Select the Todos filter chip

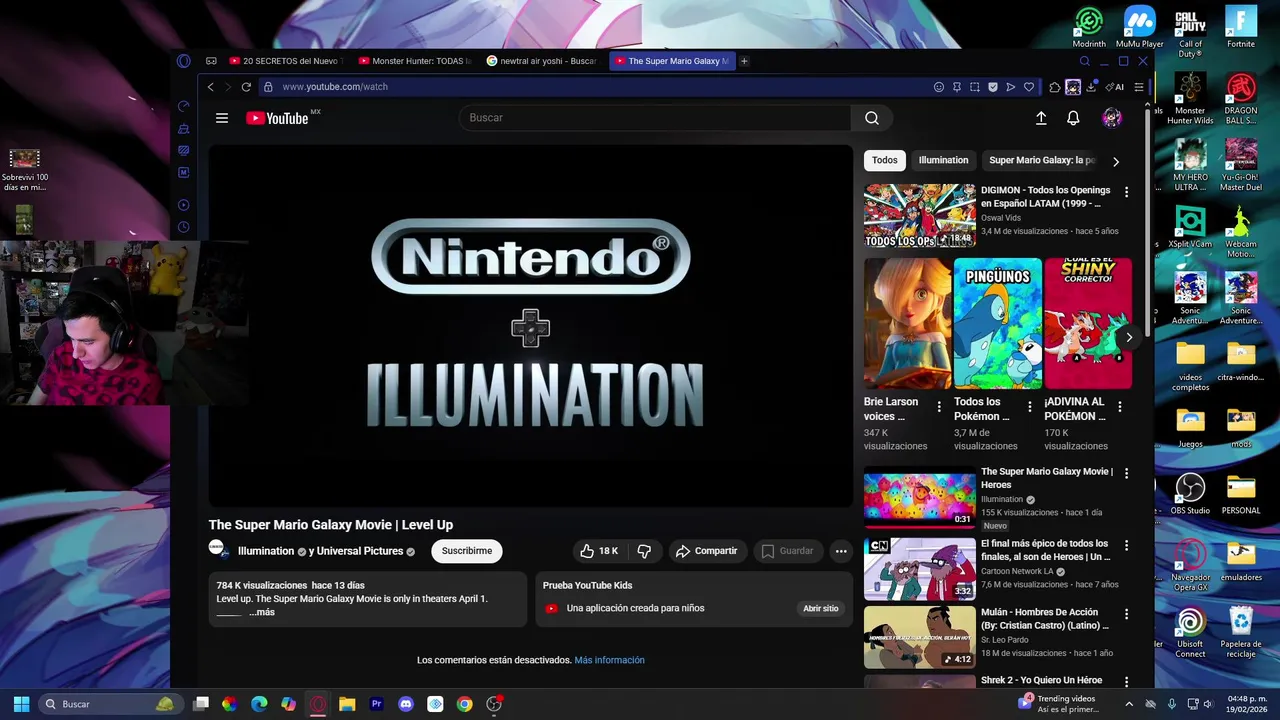pos(885,160)
